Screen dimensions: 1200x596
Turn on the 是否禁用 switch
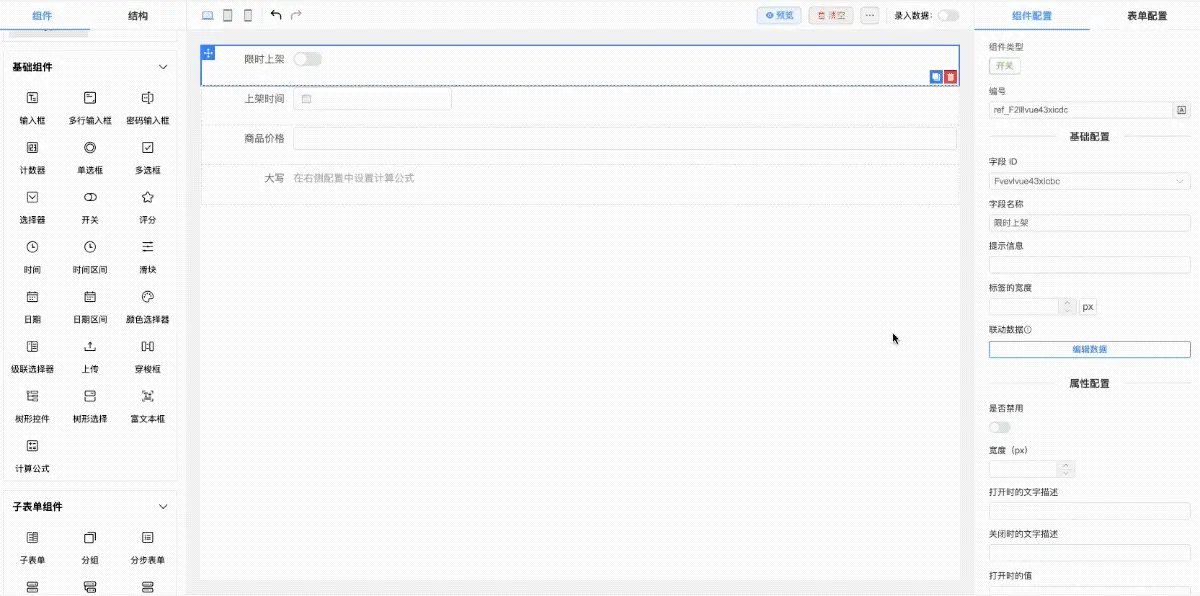coord(999,427)
